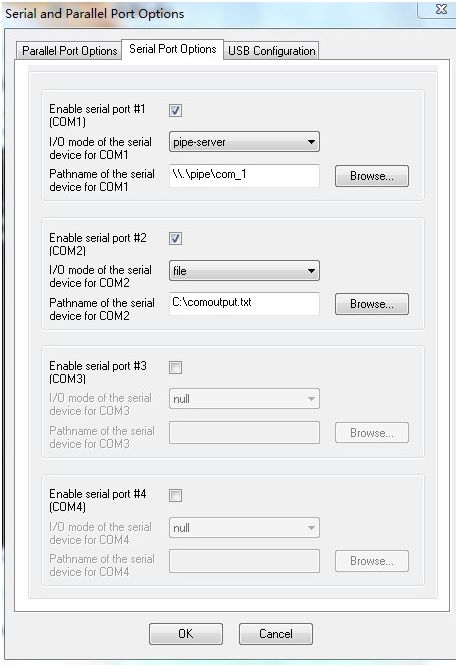Uncheck Enable serial port #2 COM2
The image size is (458, 667).
point(175,239)
